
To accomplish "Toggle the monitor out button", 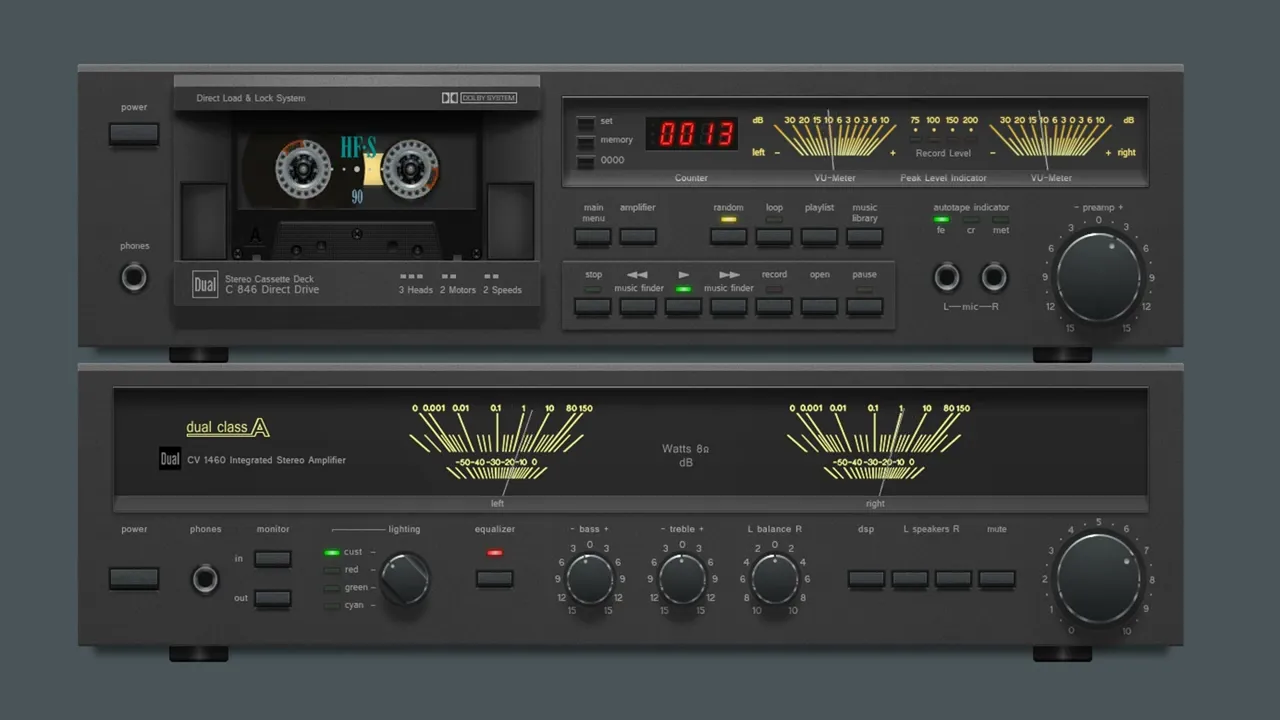I will 273,599.
